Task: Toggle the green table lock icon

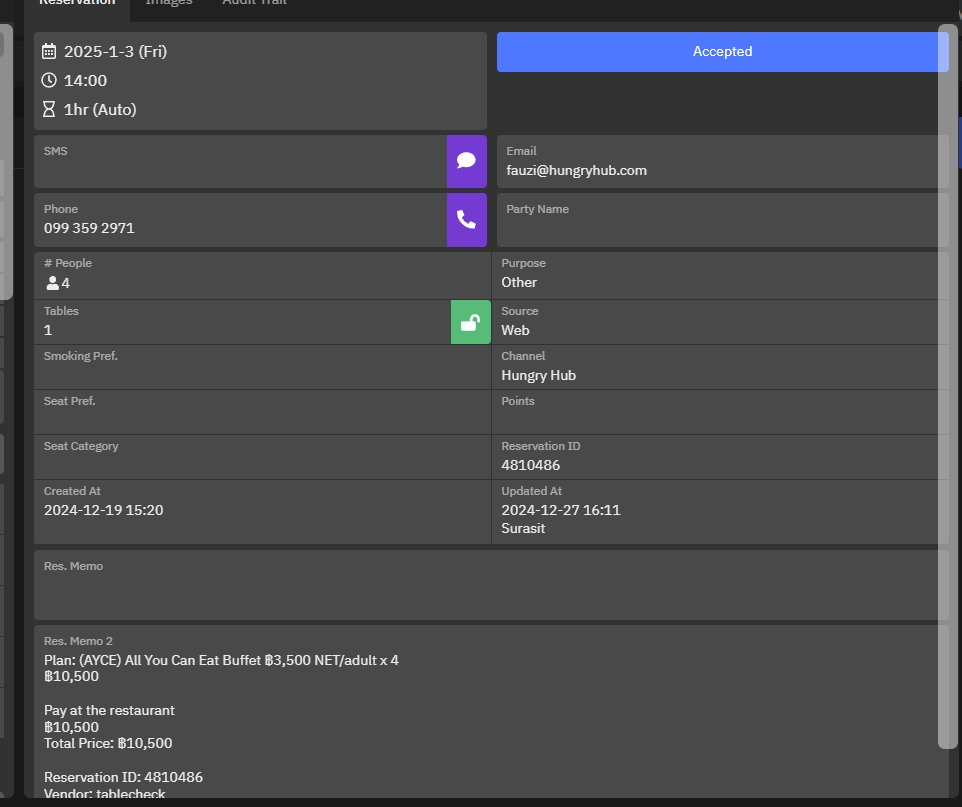Action: point(470,322)
